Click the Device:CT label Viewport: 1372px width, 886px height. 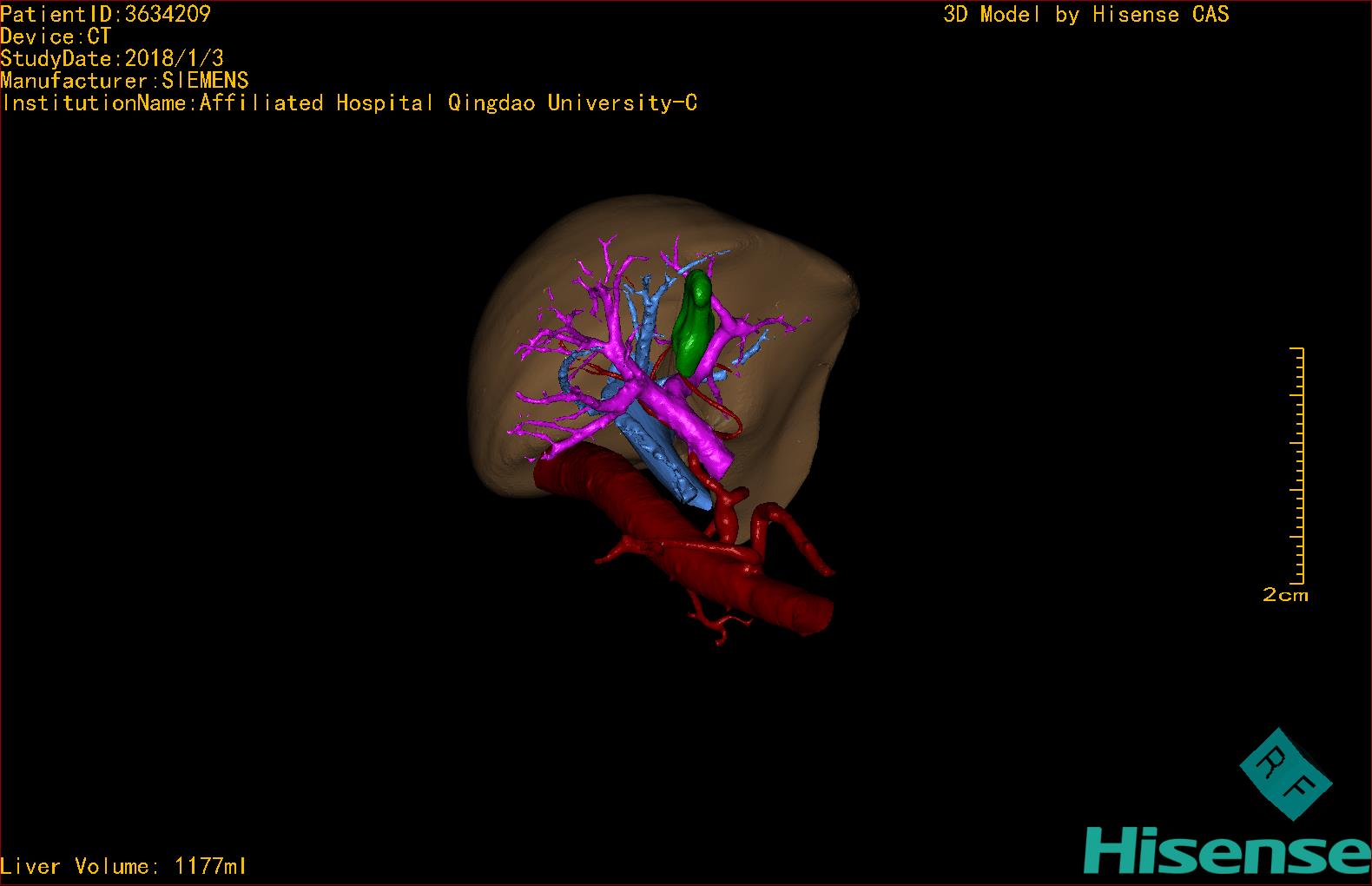pyautogui.click(x=56, y=36)
